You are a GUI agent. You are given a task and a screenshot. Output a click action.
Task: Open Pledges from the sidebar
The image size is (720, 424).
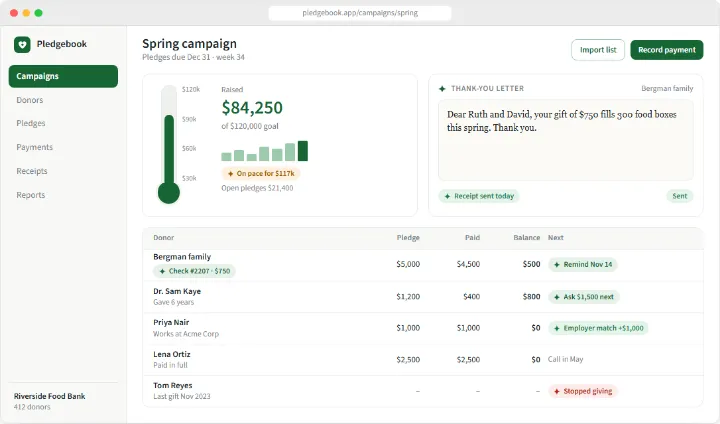pos(31,123)
